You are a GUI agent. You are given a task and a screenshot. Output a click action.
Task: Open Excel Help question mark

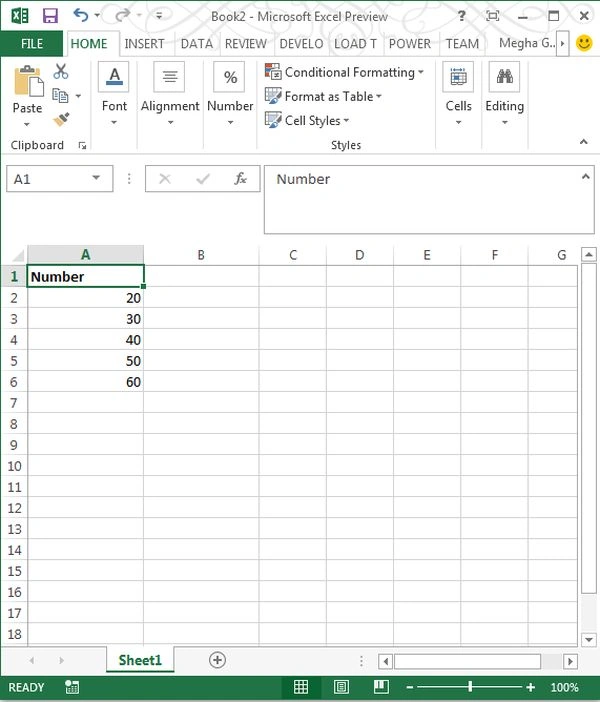[461, 16]
